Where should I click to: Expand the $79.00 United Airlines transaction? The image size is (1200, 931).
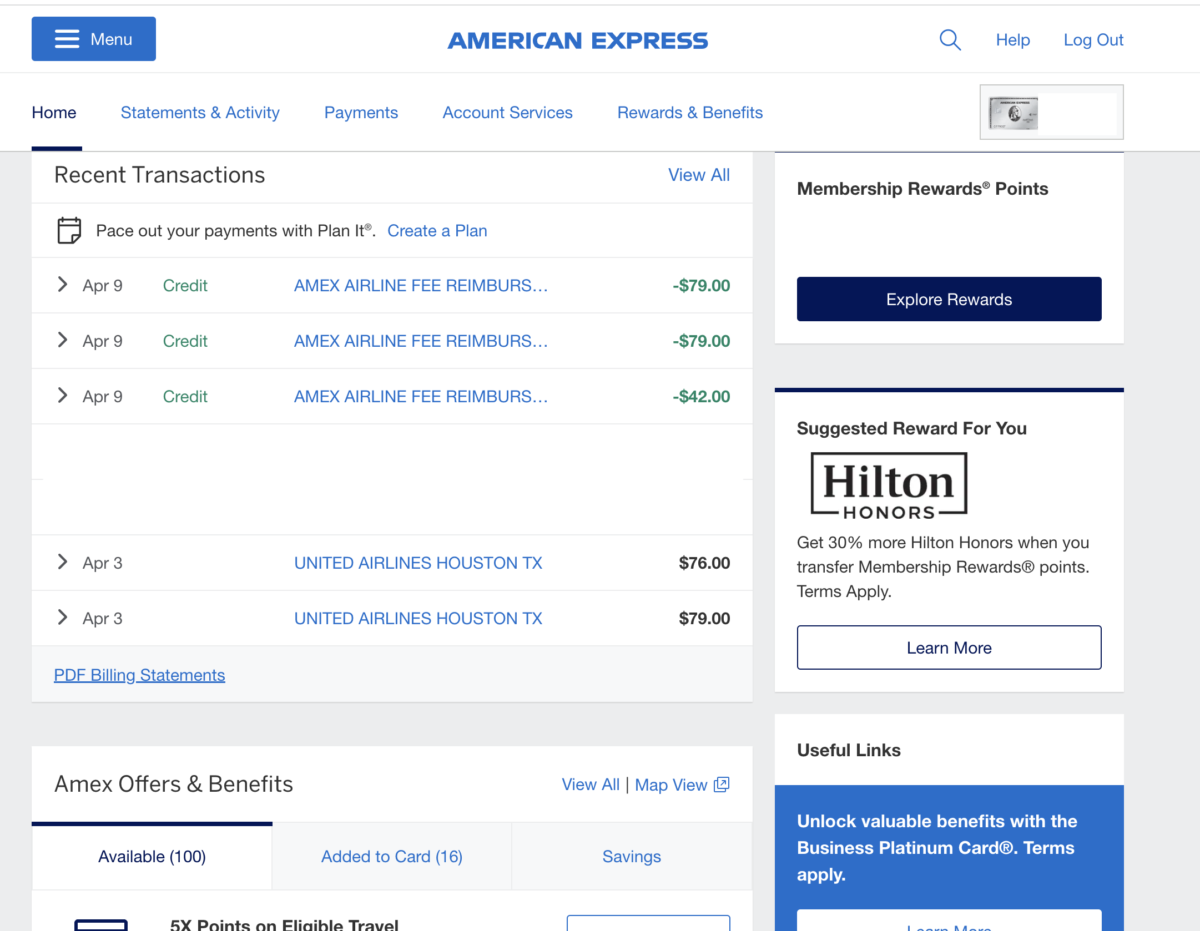click(x=62, y=618)
